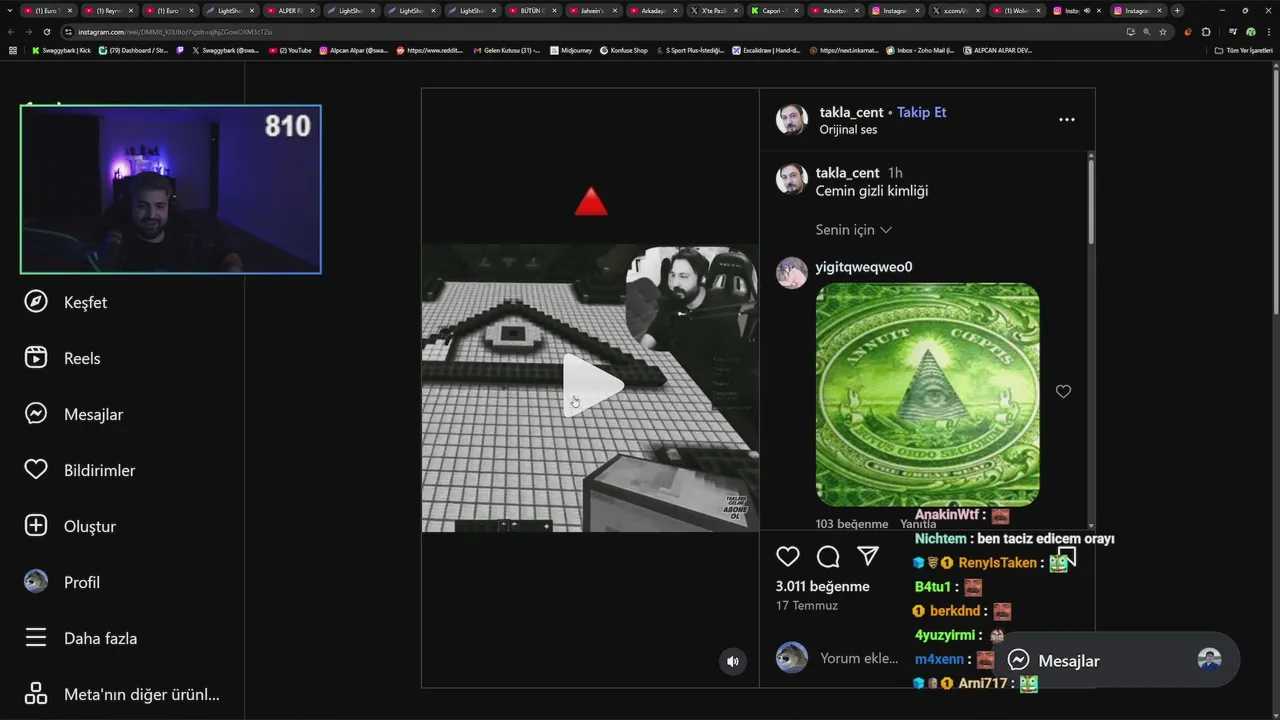Toggle the reel sound mute button
Viewport: 1280px width, 720px height.
pyautogui.click(x=733, y=661)
